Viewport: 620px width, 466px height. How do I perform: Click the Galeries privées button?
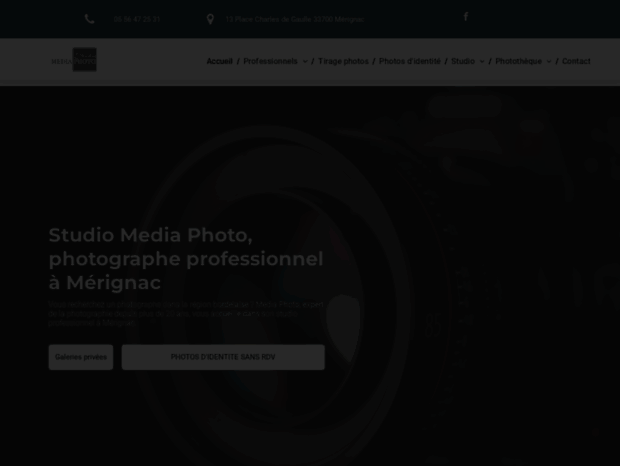[81, 357]
